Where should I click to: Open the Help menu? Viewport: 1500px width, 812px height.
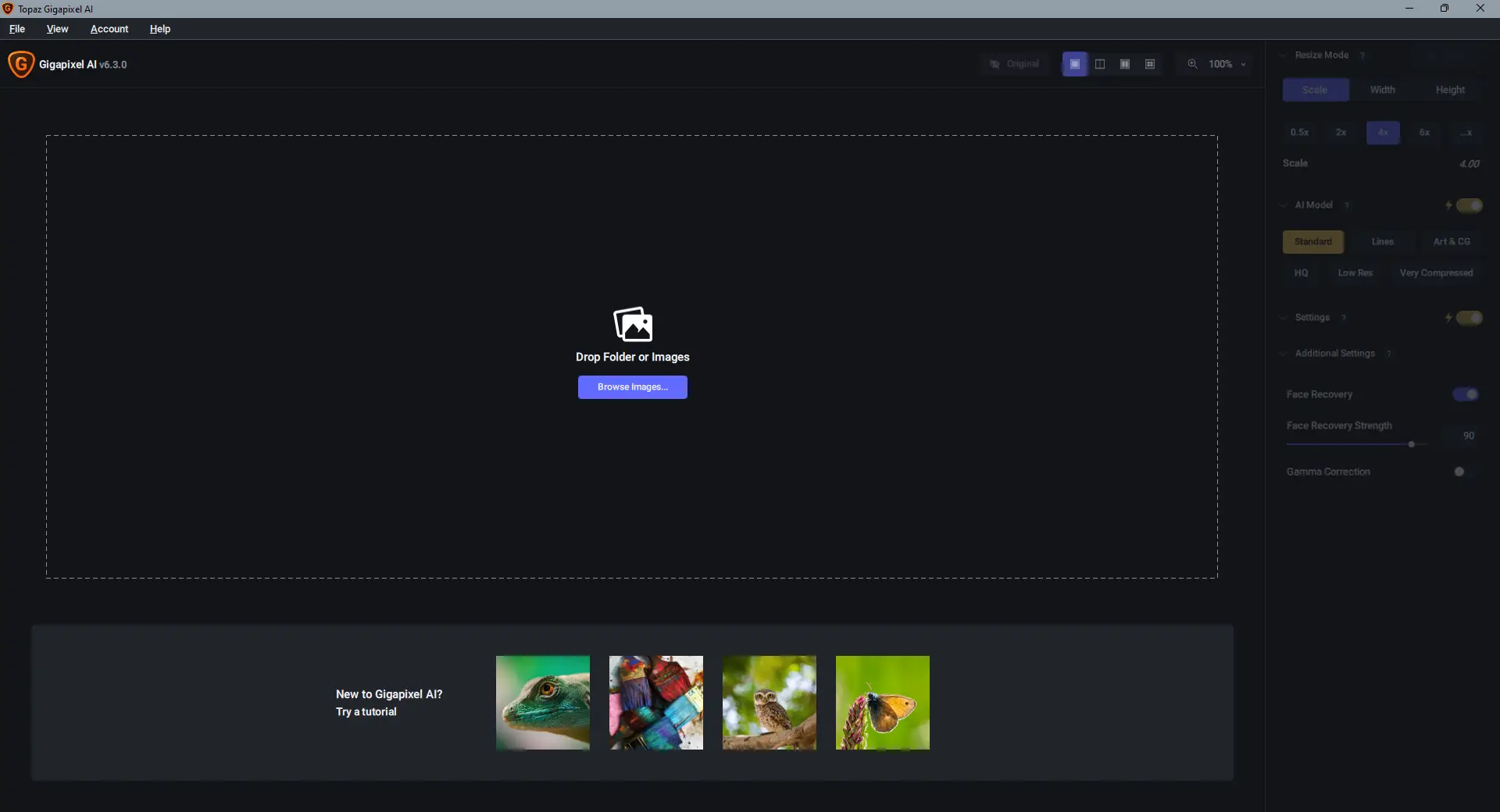[x=160, y=29]
